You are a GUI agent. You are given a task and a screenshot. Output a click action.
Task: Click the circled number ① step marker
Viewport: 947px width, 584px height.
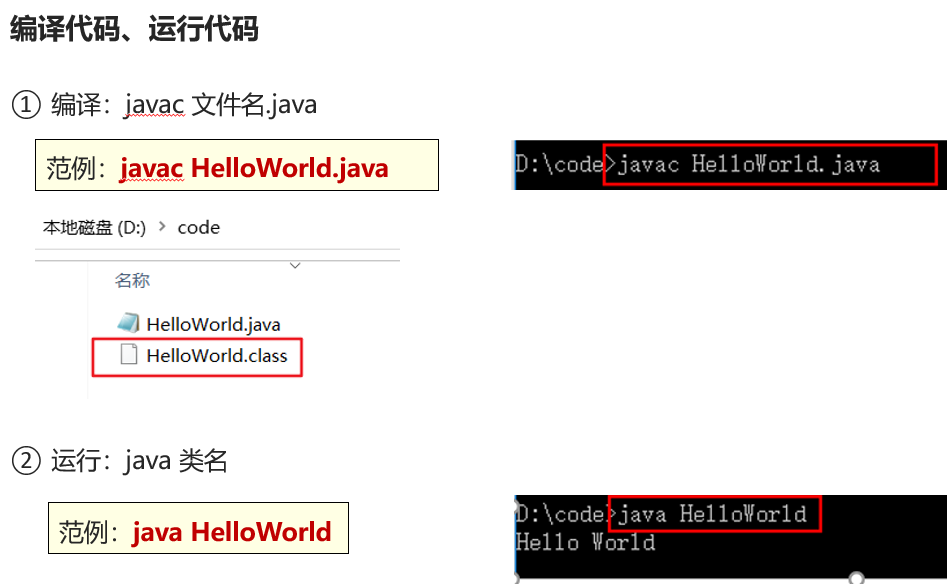[25, 105]
